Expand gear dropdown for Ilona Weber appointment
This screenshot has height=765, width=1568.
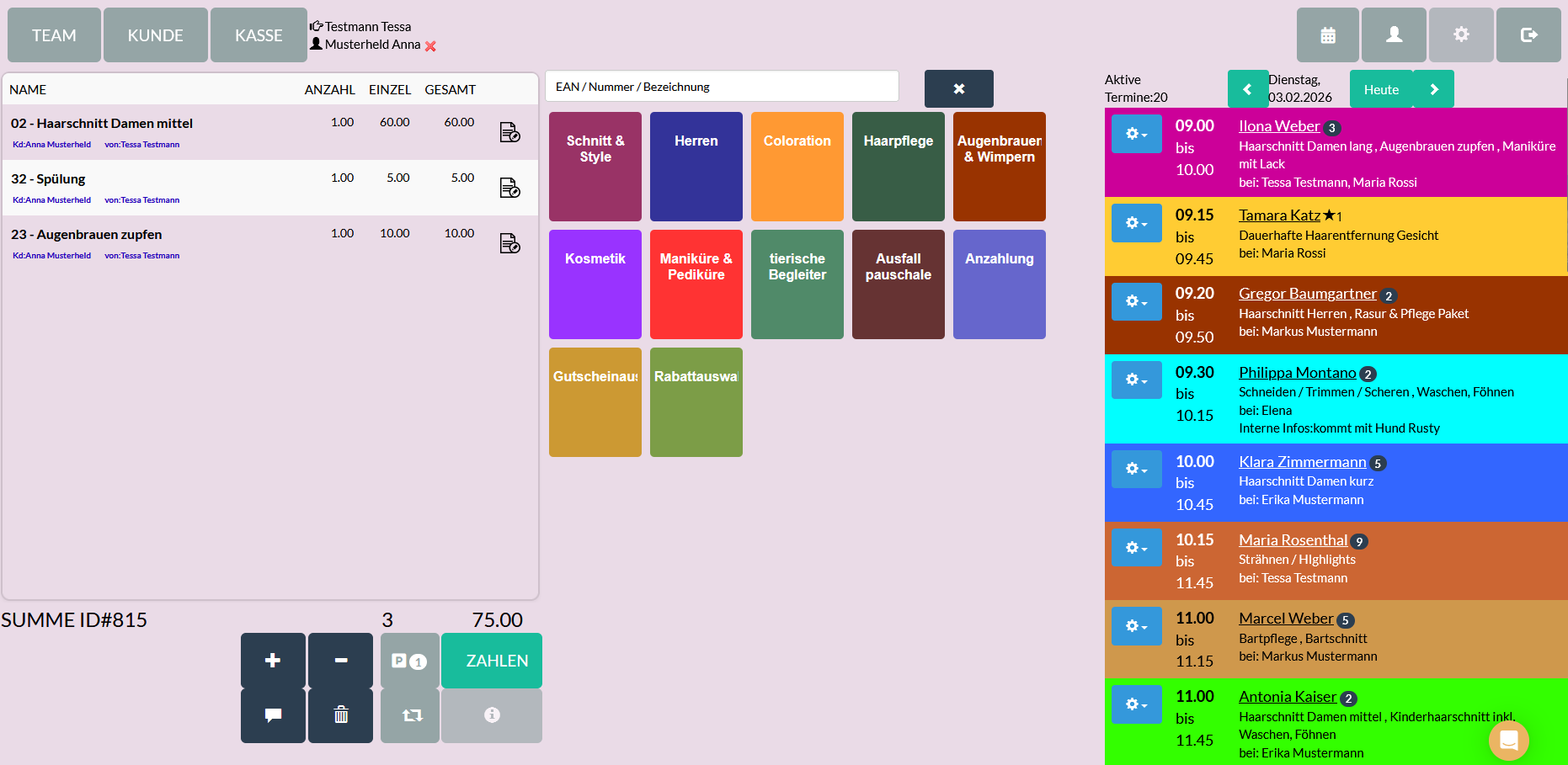click(x=1136, y=134)
